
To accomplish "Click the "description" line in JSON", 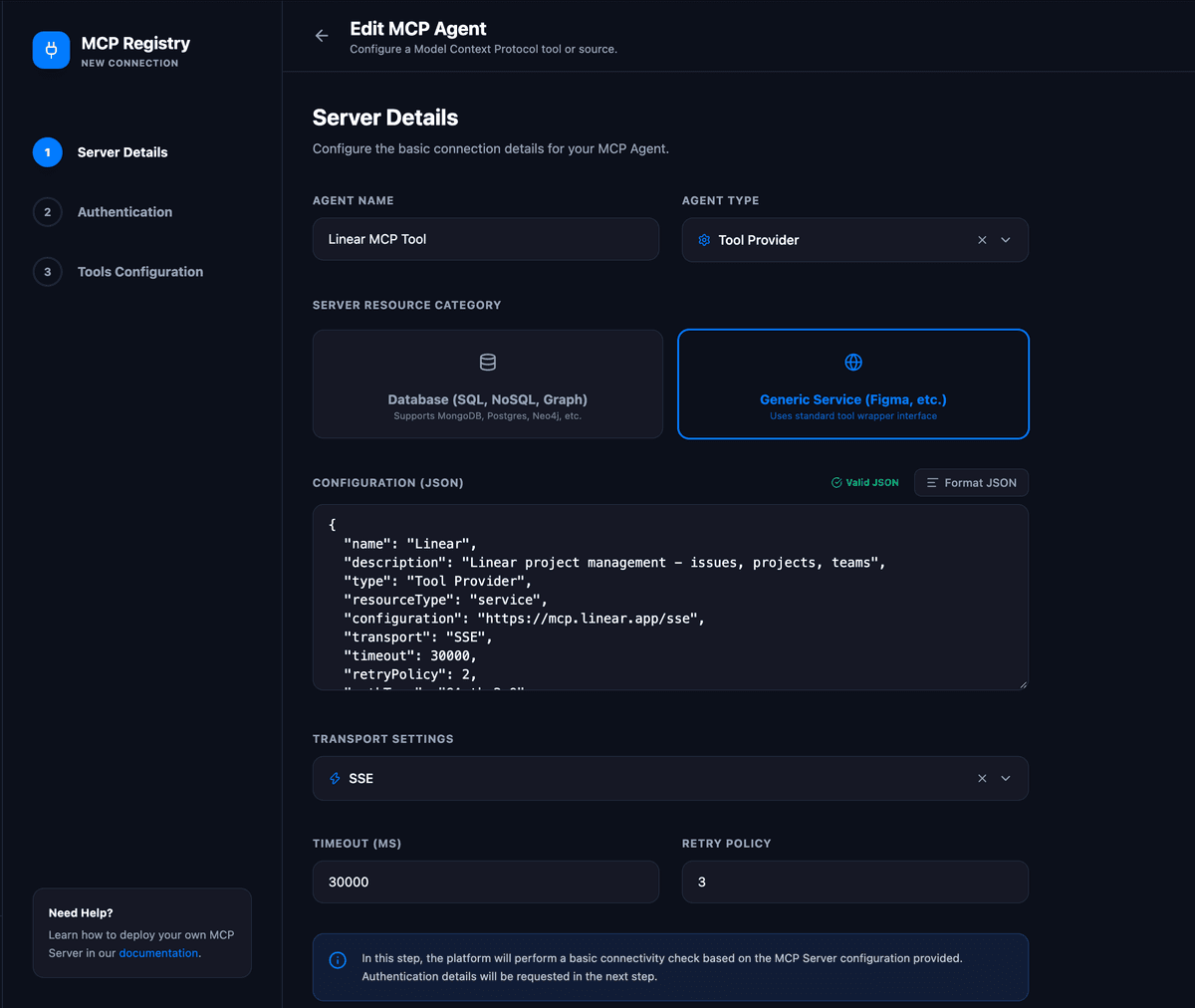I will click(x=614, y=563).
